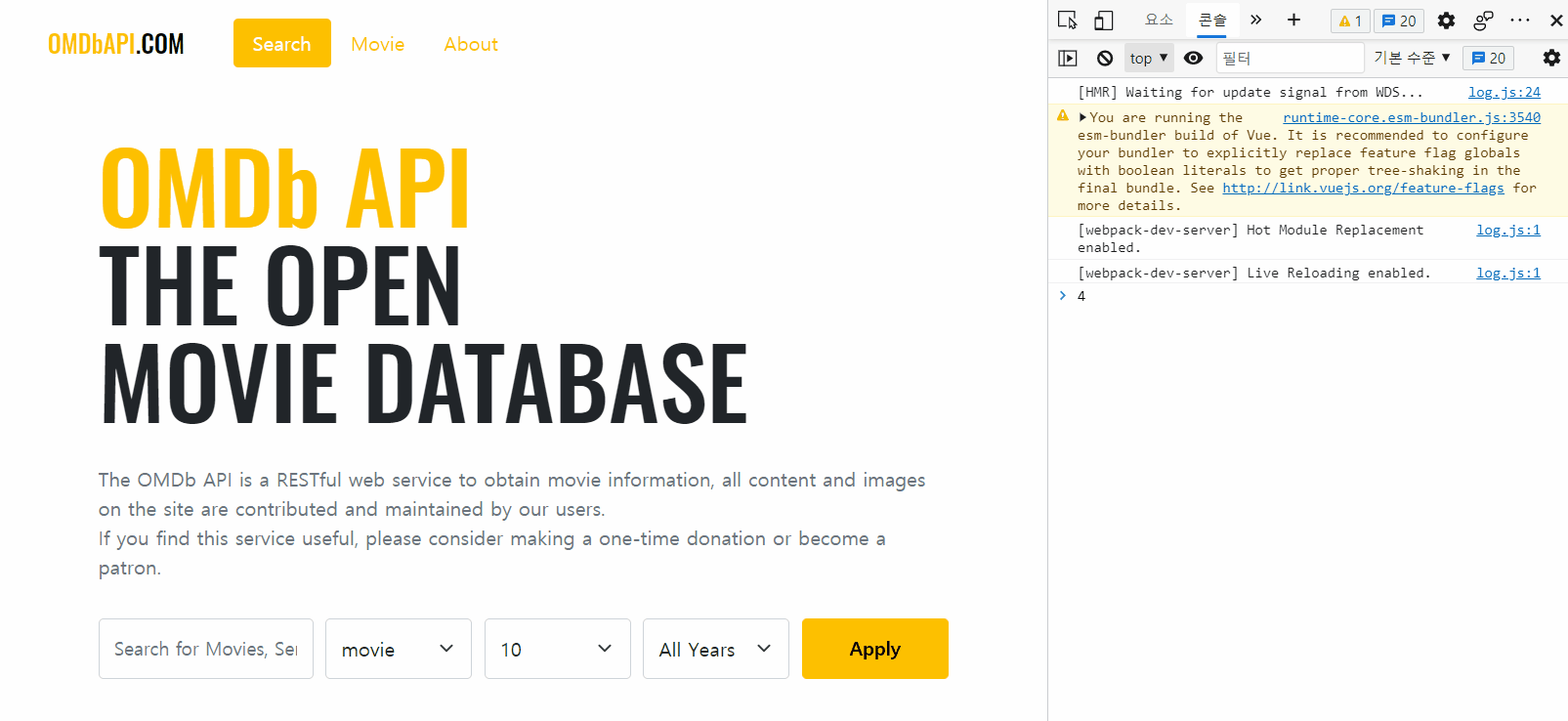Add a new DevTools tool tab
1568x721 pixels.
(1293, 20)
